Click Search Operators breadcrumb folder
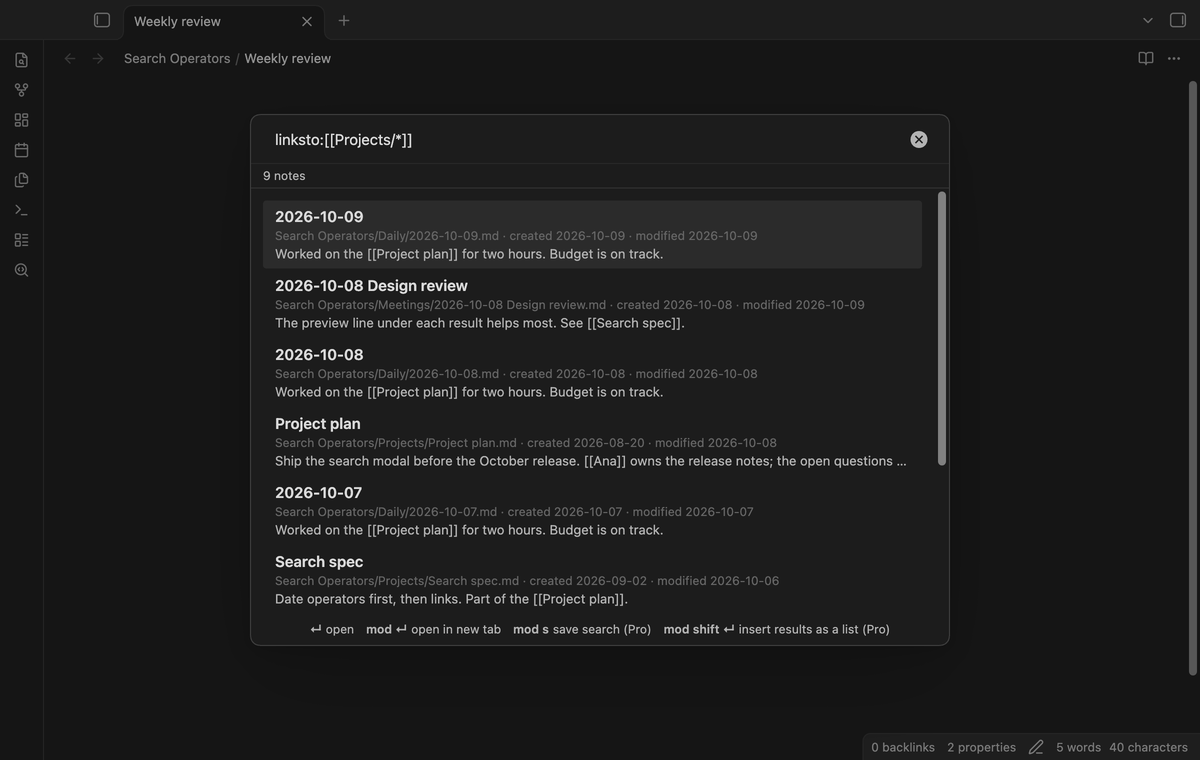The width and height of the screenshot is (1200, 760). tap(177, 58)
